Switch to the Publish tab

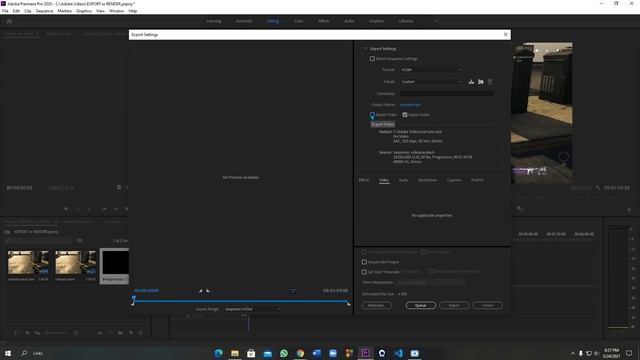click(477, 180)
